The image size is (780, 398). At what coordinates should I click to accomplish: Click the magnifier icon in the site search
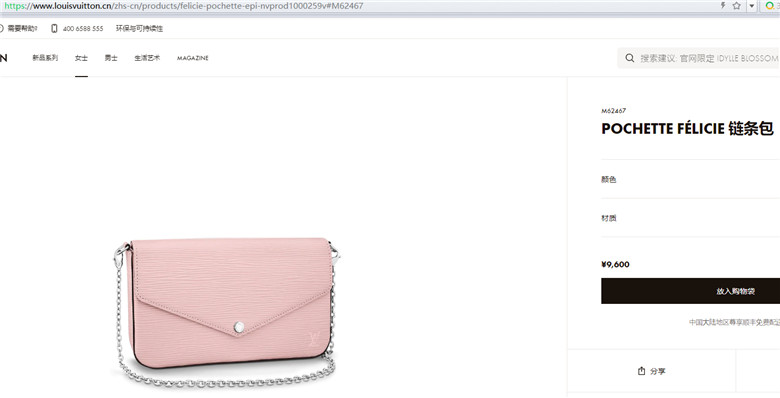pyautogui.click(x=629, y=58)
